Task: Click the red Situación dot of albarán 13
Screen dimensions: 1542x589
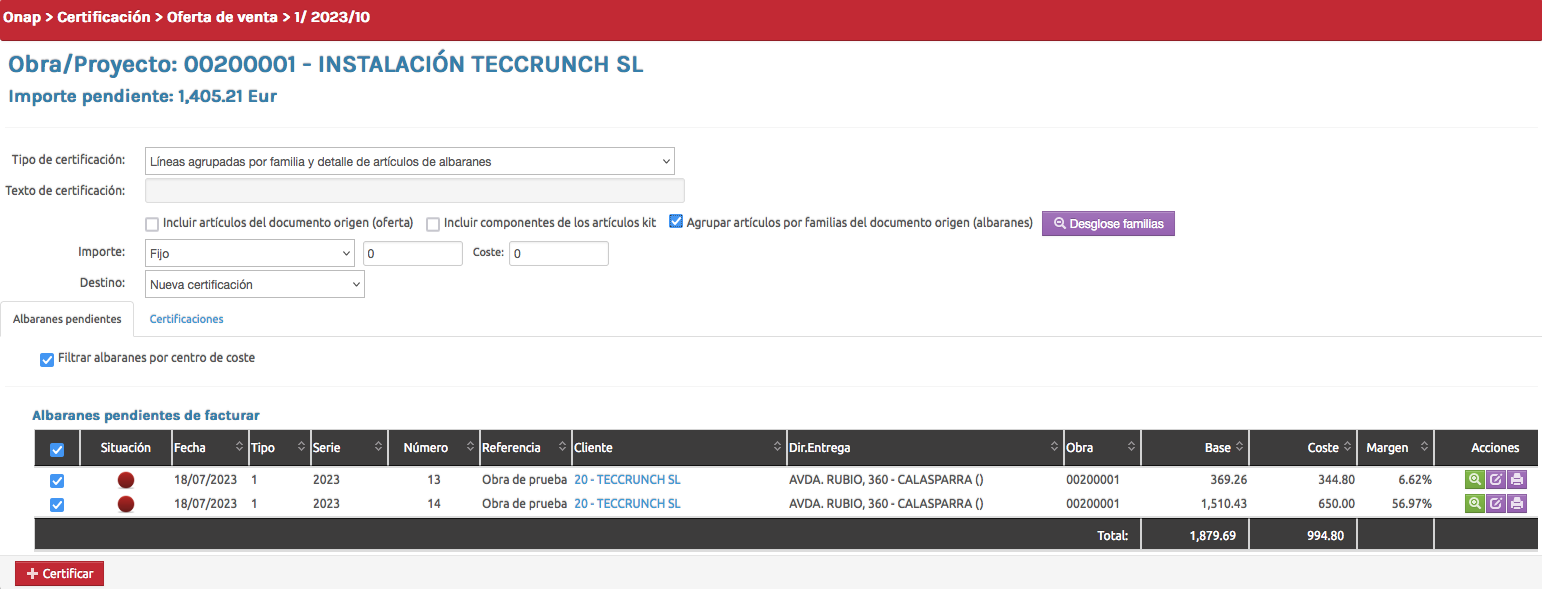Action: [126, 480]
